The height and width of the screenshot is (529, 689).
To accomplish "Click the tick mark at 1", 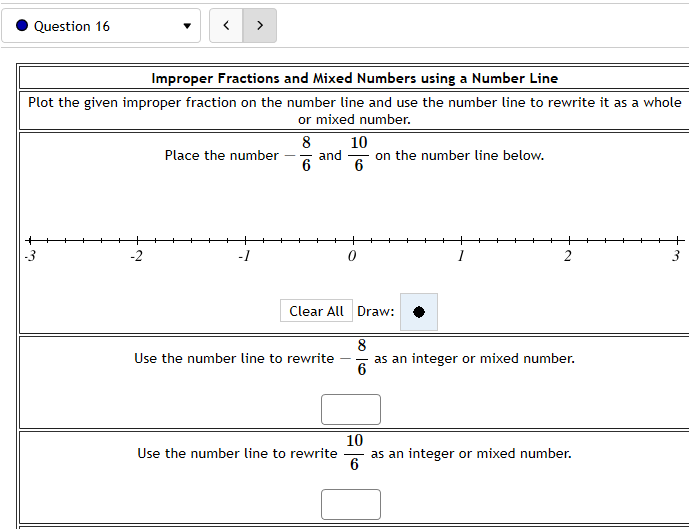I will click(462, 241).
